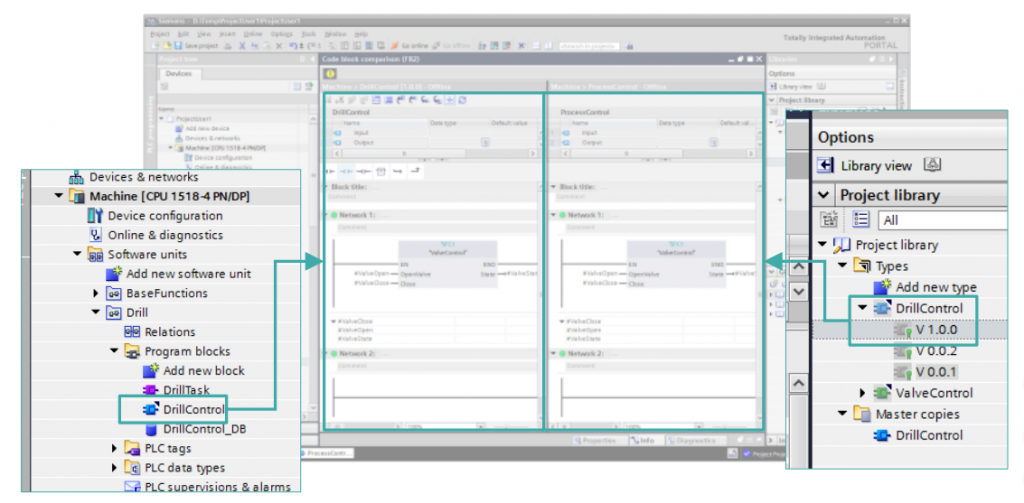
Task: Open the View menu
Action: (204, 33)
